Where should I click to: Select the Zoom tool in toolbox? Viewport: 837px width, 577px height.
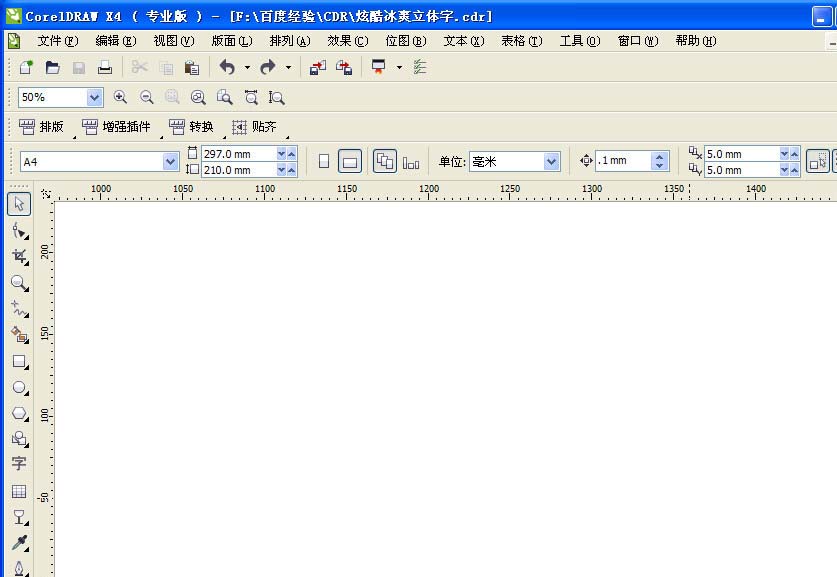[x=19, y=283]
